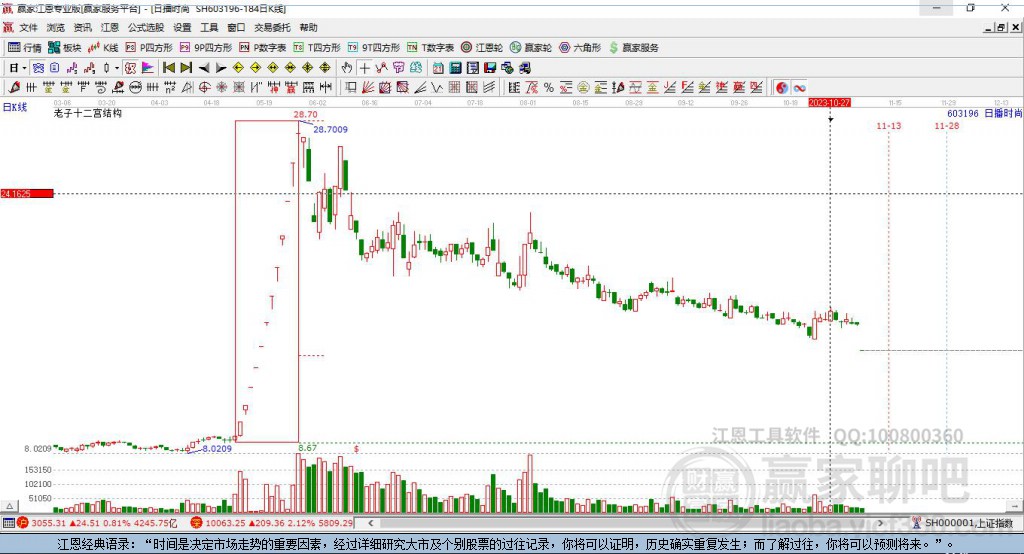Click the 行情 quotes button
Viewport: 1024px width, 554px height.
click(25, 48)
